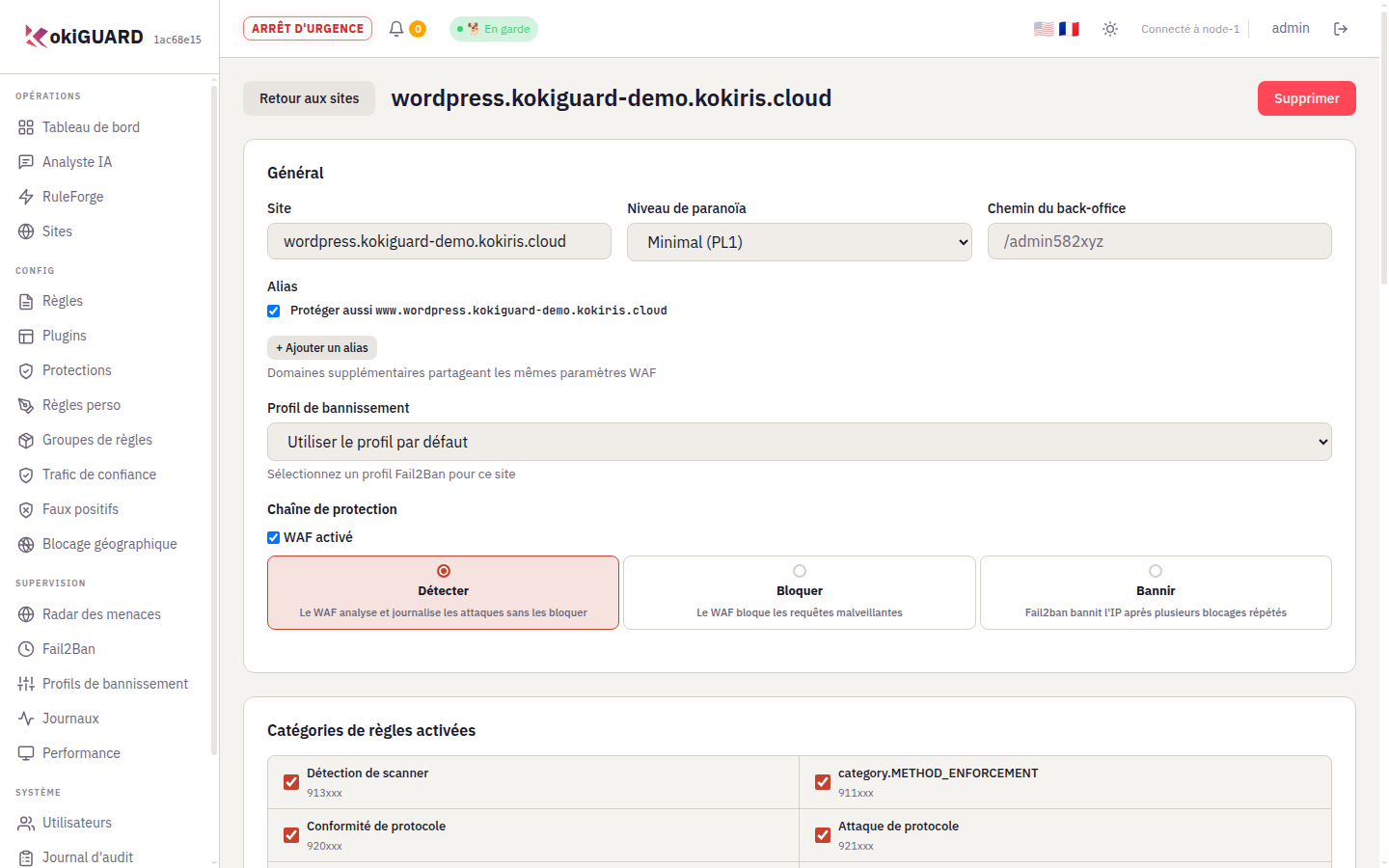The width and height of the screenshot is (1389, 868).
Task: Open the Performance menu item
Action: click(106, 753)
